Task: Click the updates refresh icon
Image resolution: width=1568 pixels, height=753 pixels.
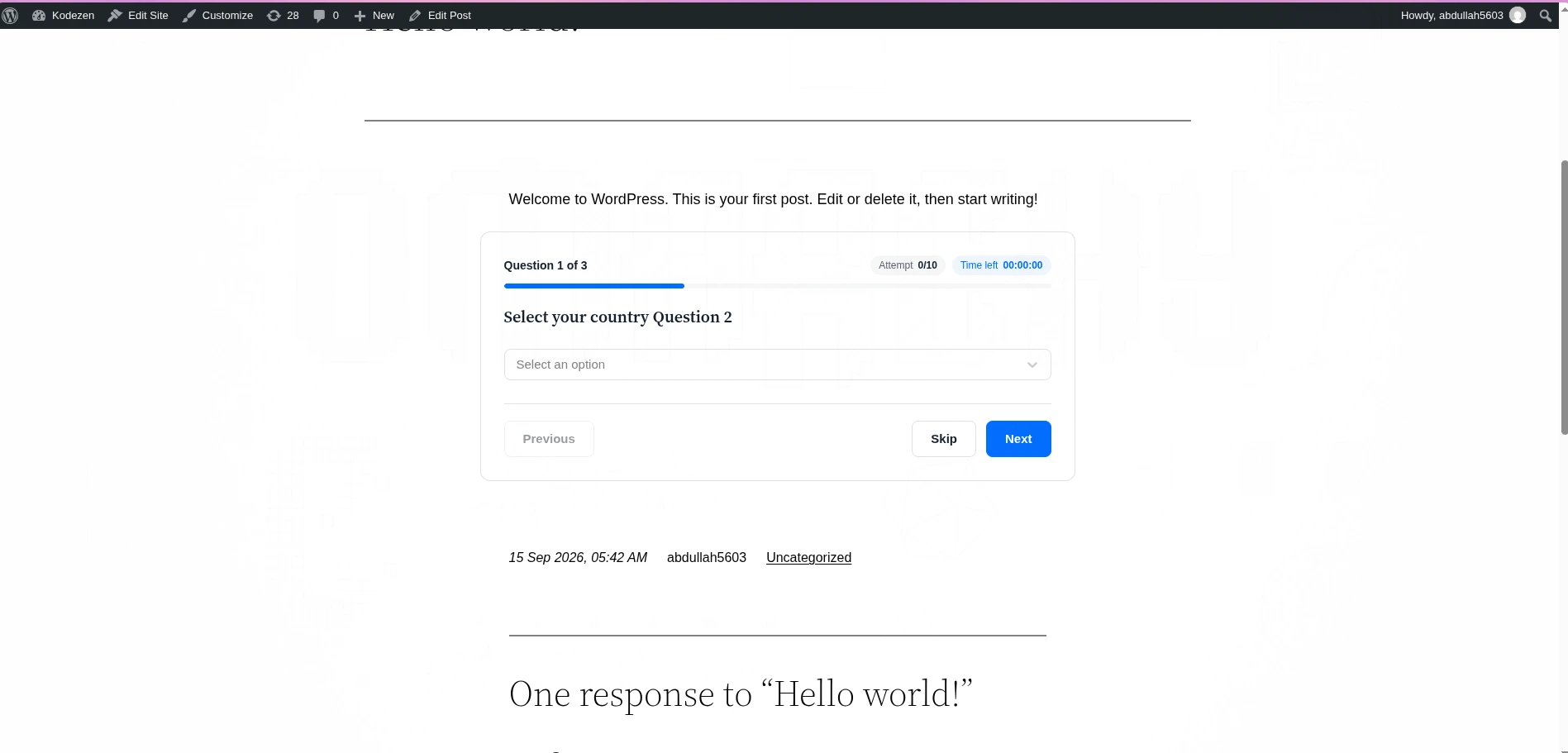Action: pos(274,16)
